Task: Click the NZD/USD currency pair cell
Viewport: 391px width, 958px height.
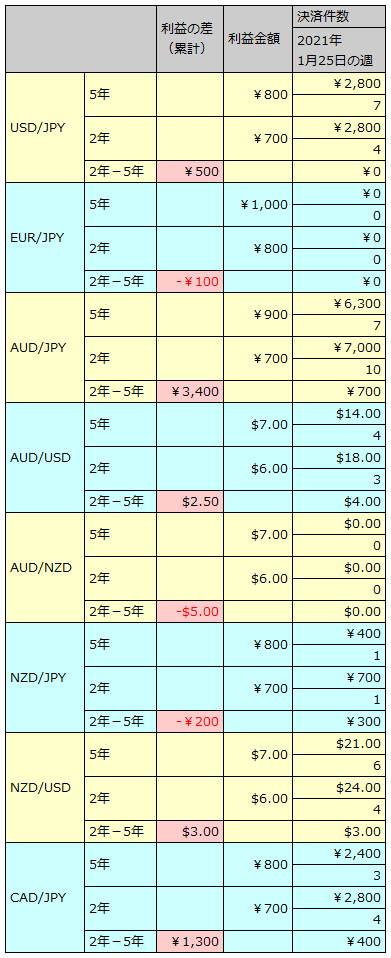Action: coord(45,788)
